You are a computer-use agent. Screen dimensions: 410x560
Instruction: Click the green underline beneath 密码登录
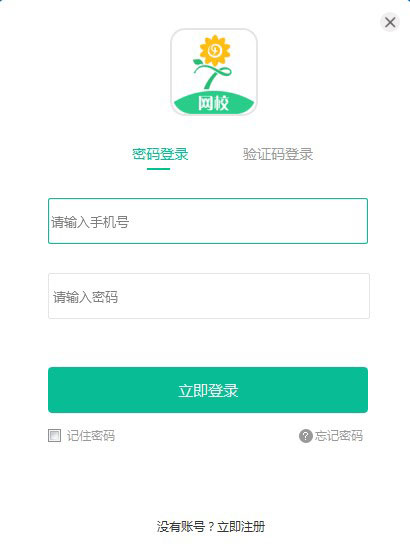tap(158, 169)
